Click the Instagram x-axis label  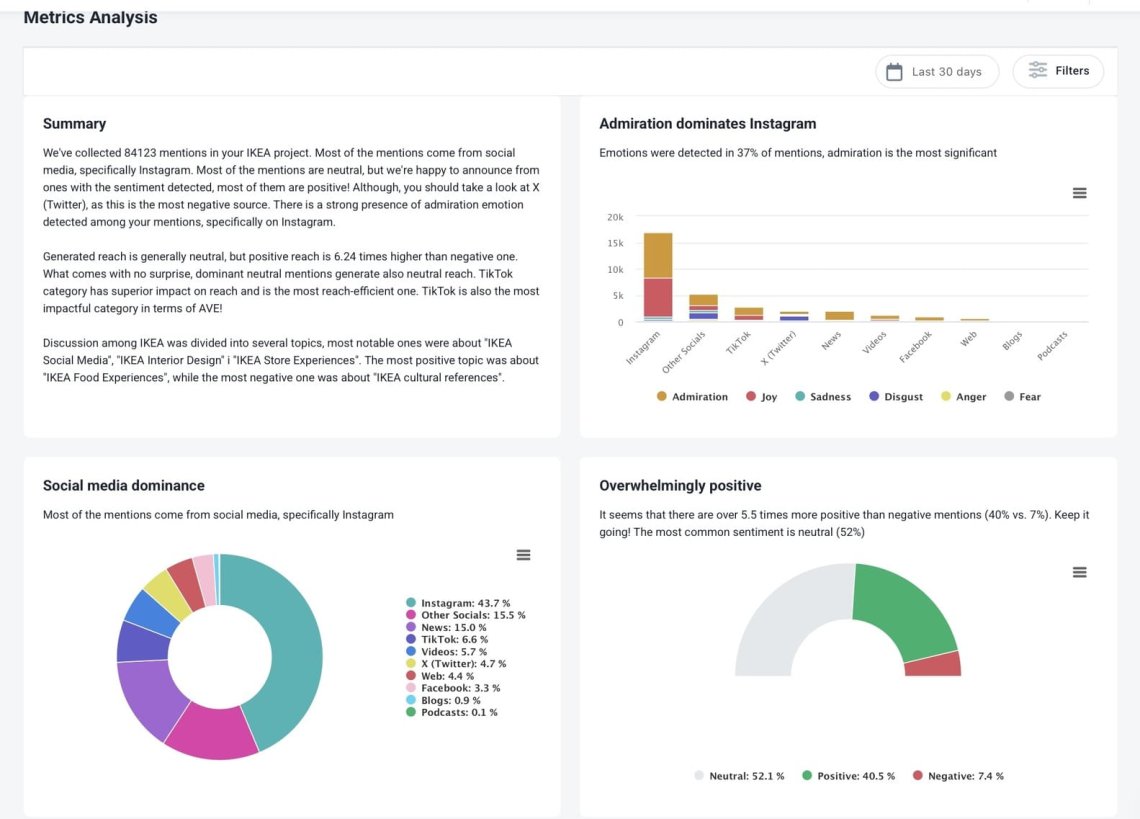tap(644, 347)
